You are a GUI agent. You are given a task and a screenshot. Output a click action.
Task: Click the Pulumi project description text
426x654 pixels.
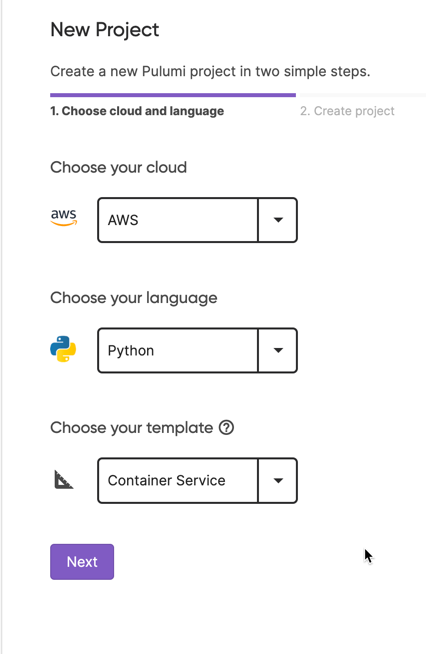tap(210, 71)
